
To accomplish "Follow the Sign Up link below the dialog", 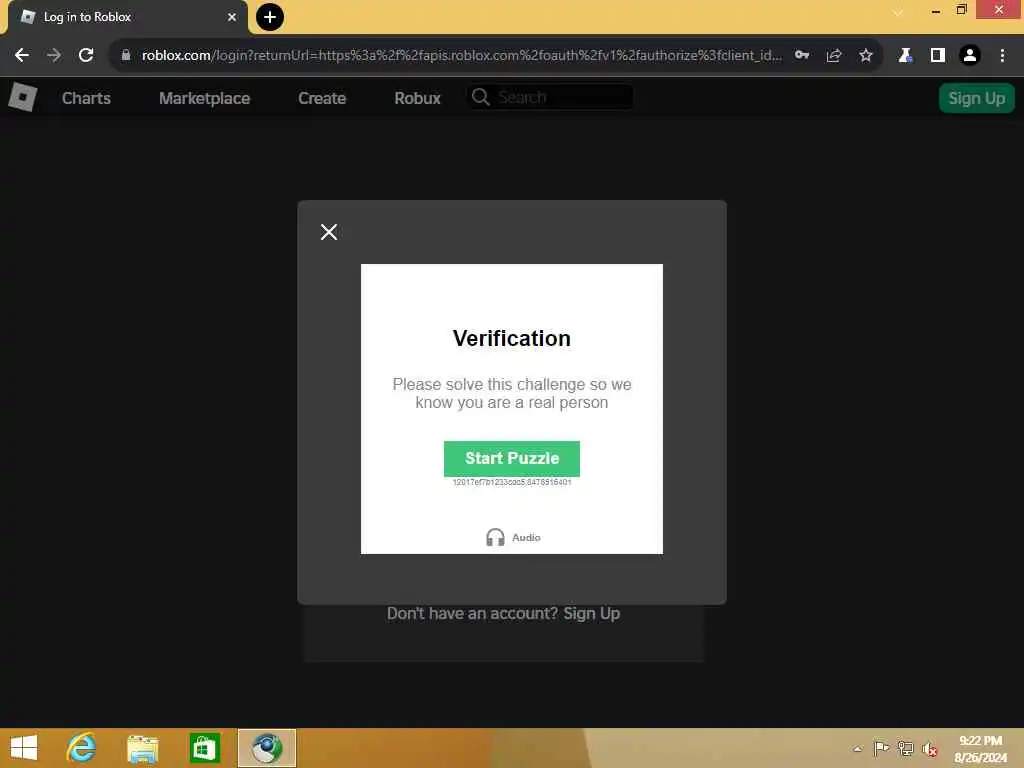I will pyautogui.click(x=592, y=614).
